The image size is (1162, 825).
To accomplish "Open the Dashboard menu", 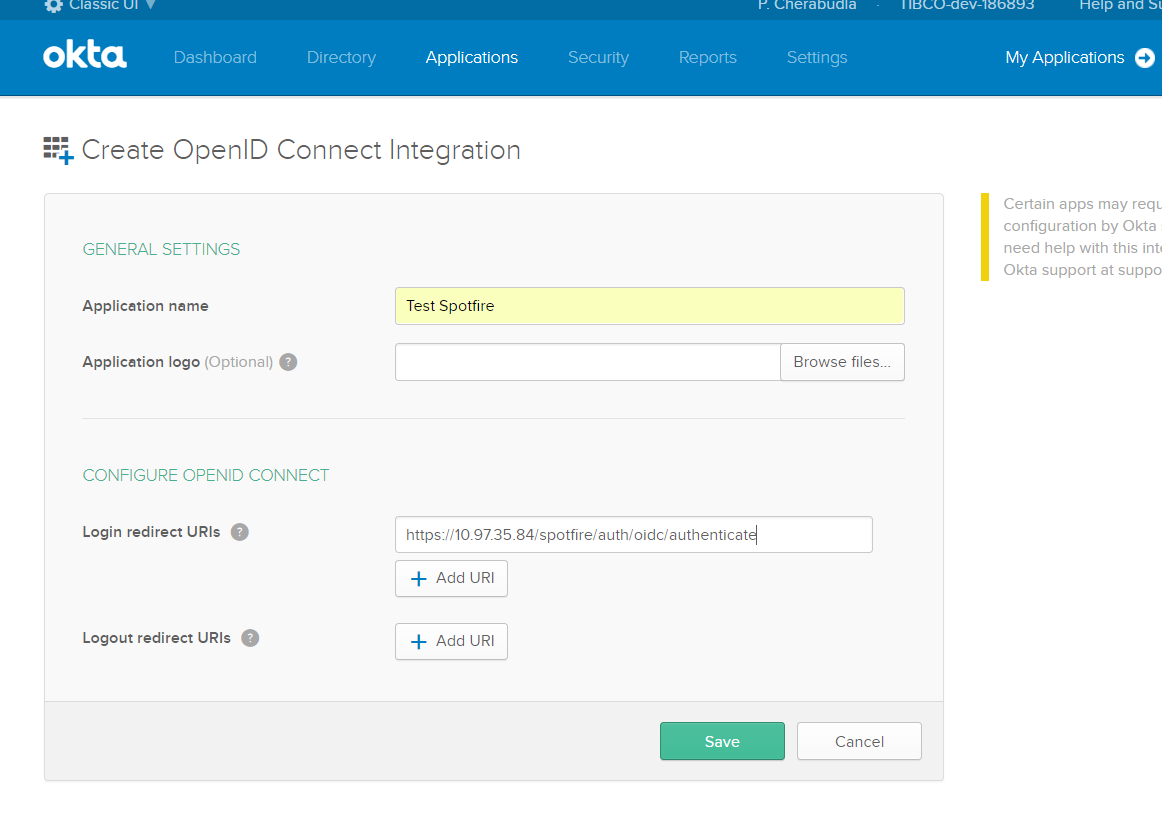I will 215,58.
